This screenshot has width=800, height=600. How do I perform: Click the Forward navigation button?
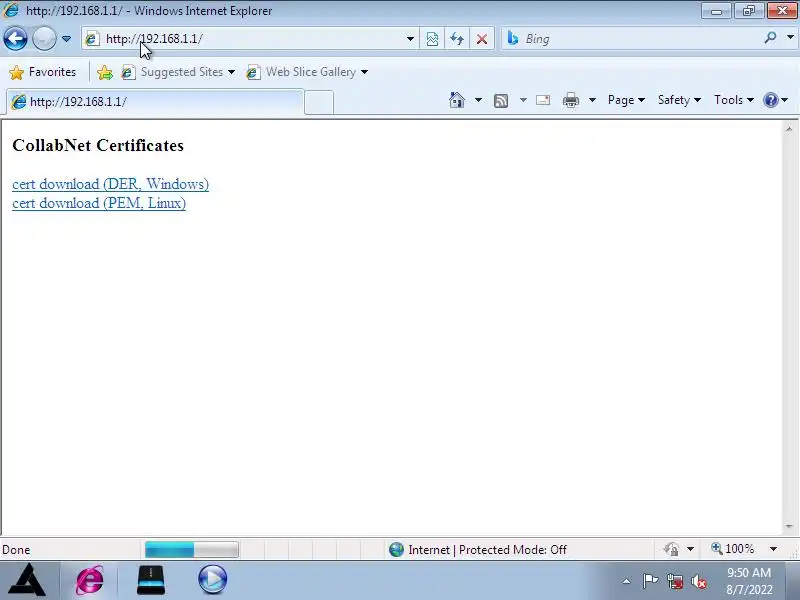[44, 39]
